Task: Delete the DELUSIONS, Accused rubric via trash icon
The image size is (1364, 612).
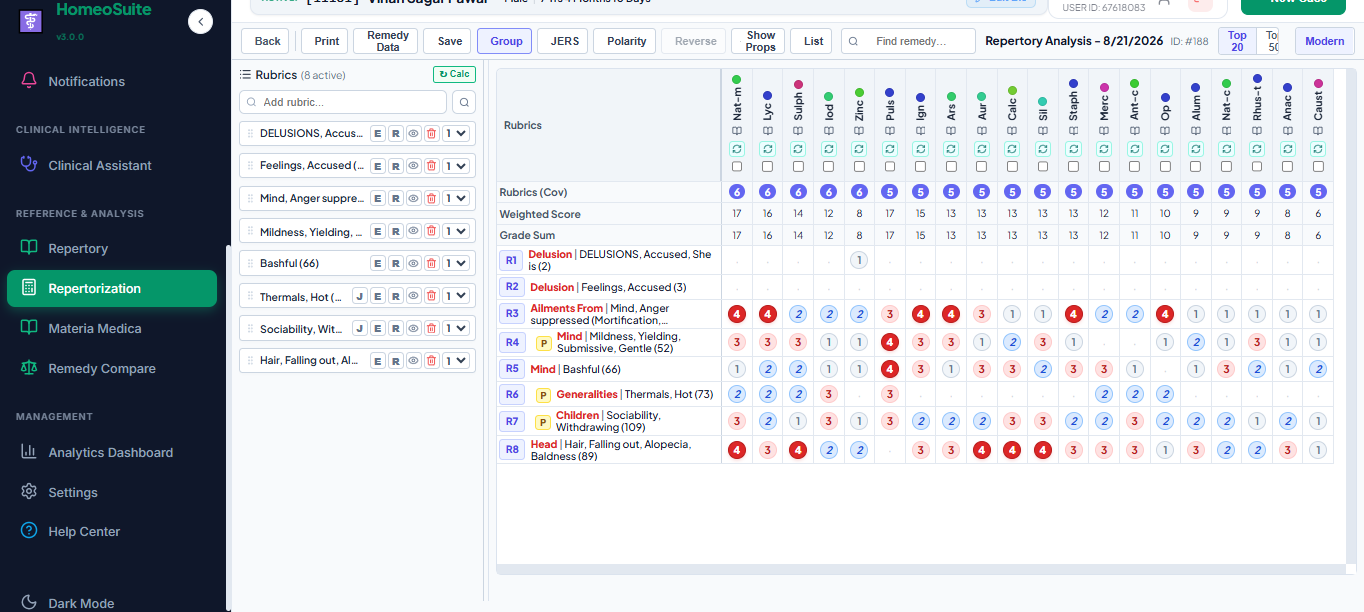Action: tap(431, 133)
